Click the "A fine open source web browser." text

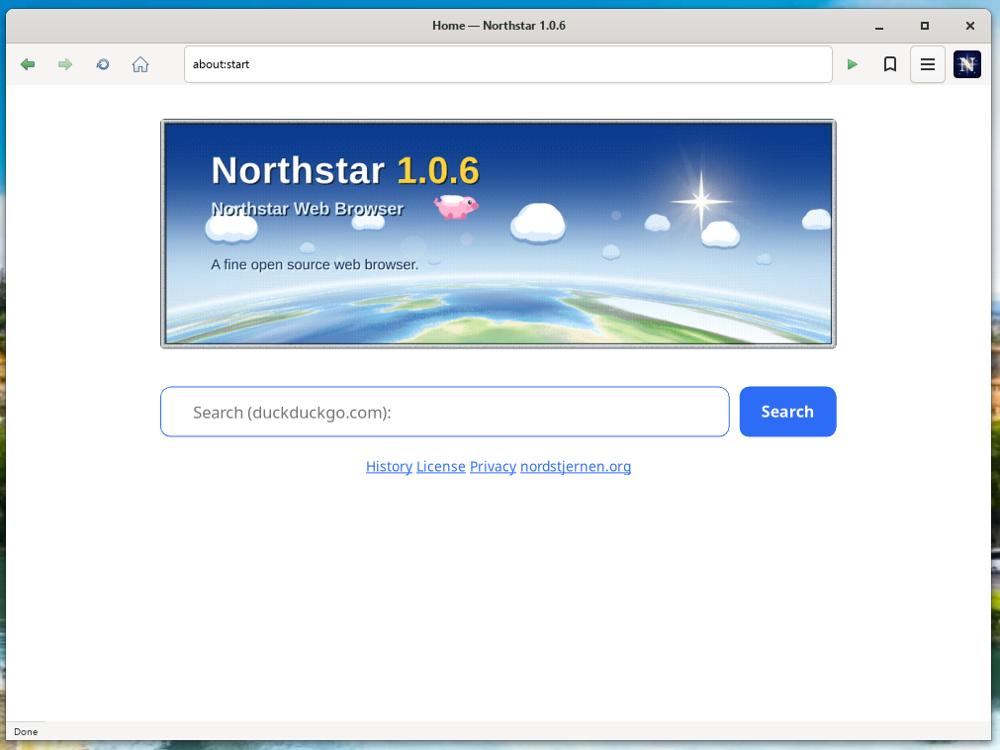pyautogui.click(x=314, y=265)
